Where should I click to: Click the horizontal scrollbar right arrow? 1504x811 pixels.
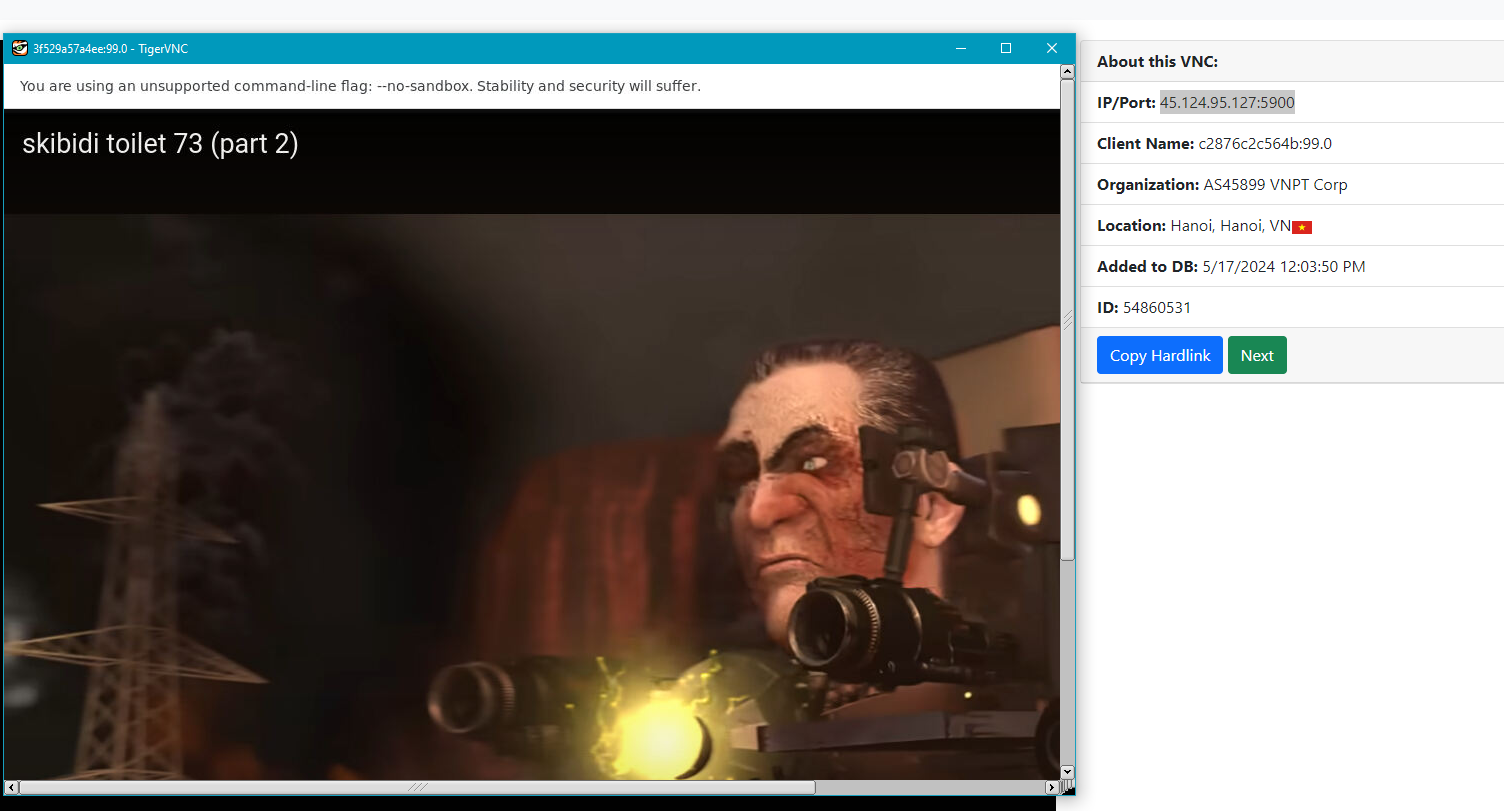(1051, 787)
